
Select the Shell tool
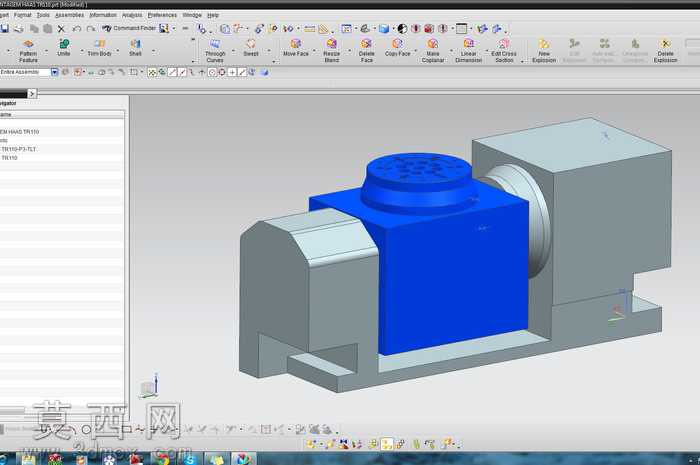tap(135, 48)
